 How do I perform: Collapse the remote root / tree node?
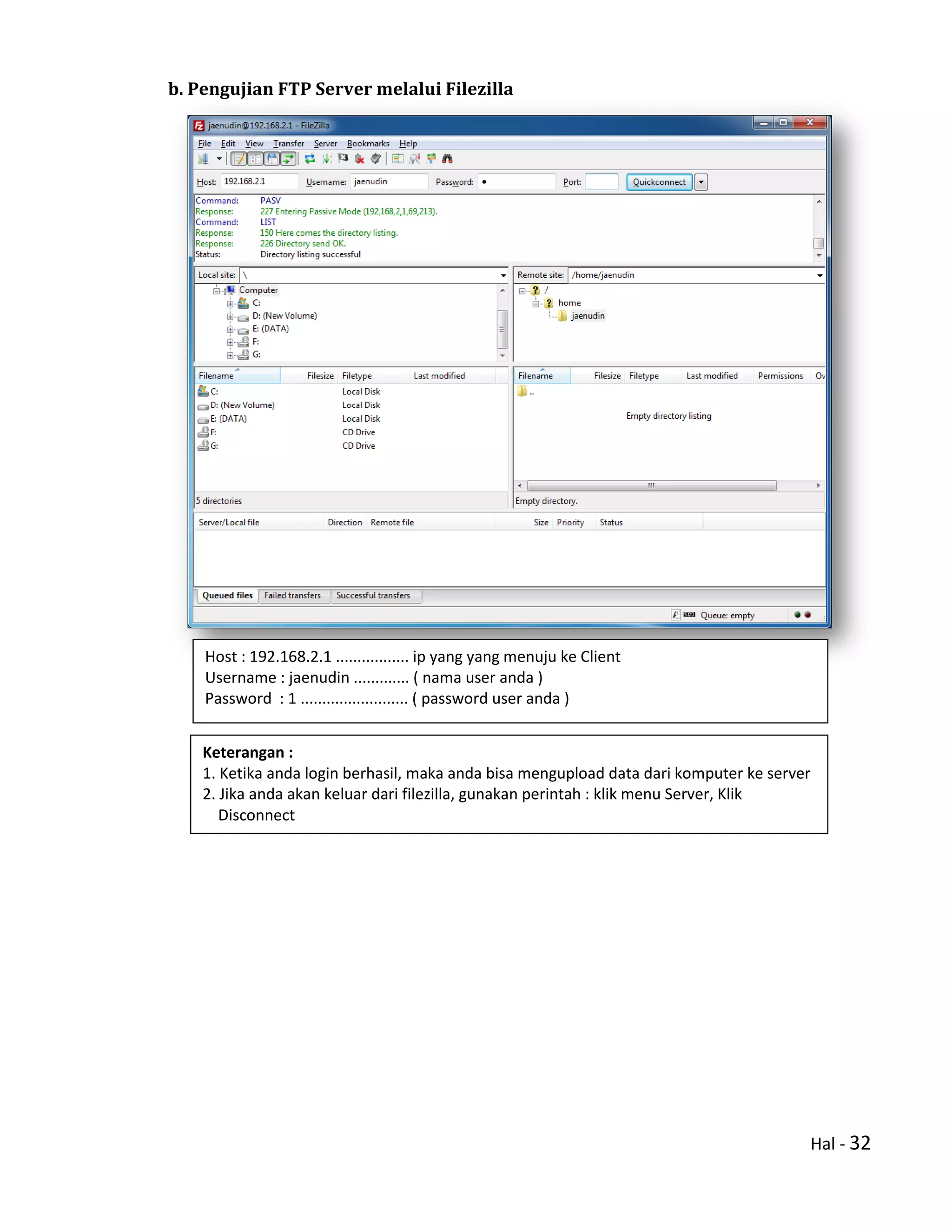click(x=522, y=291)
